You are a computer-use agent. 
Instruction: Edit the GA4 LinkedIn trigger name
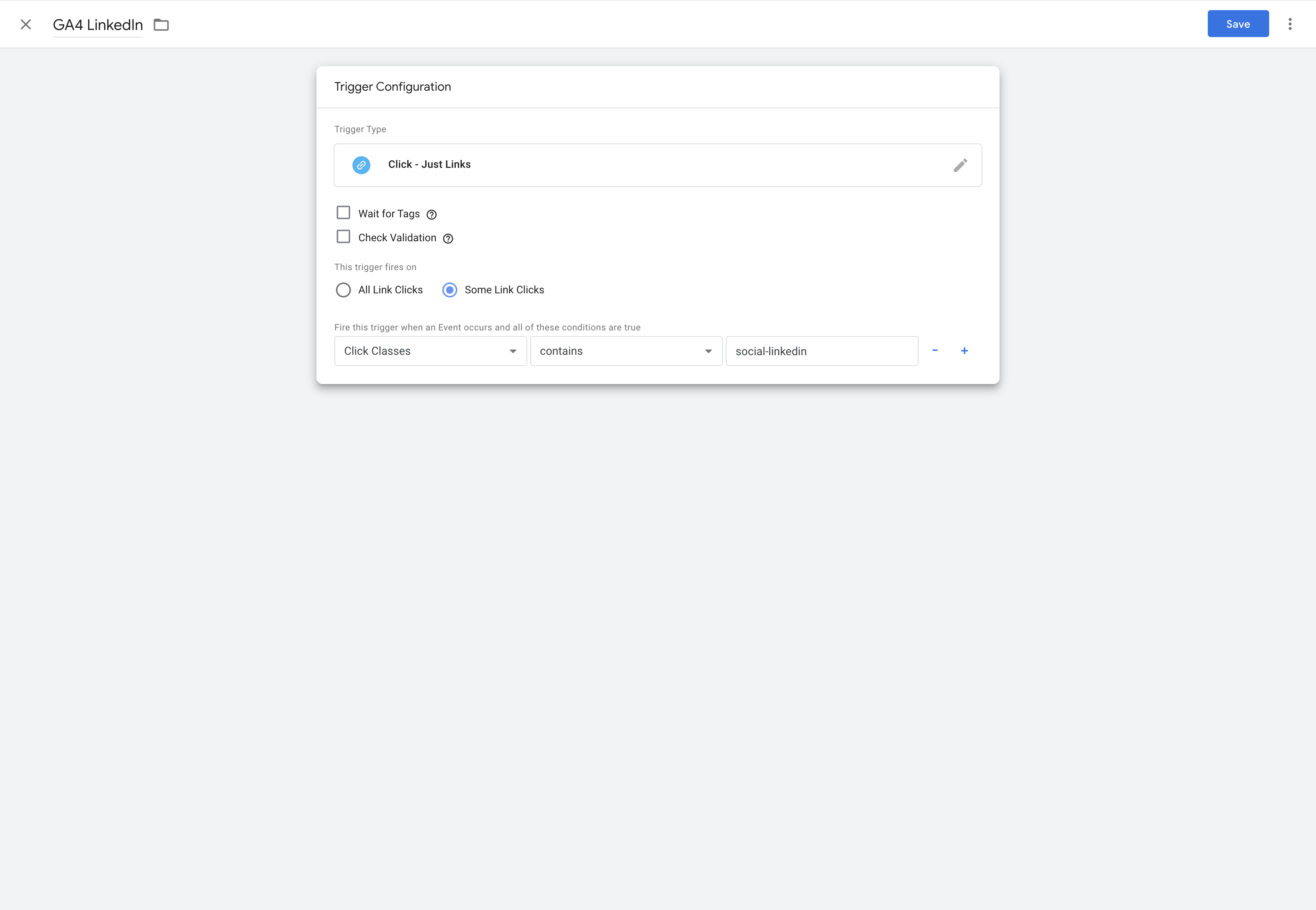[x=97, y=25]
